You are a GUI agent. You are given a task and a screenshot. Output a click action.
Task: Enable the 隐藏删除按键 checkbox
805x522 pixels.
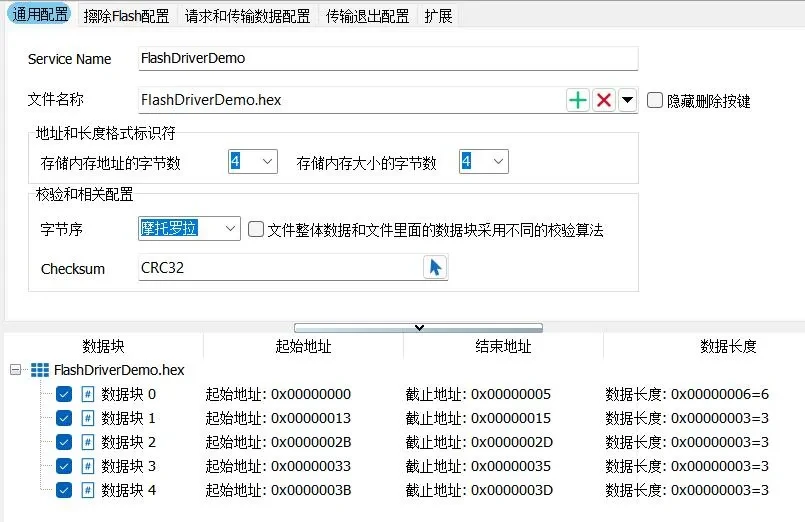655,100
